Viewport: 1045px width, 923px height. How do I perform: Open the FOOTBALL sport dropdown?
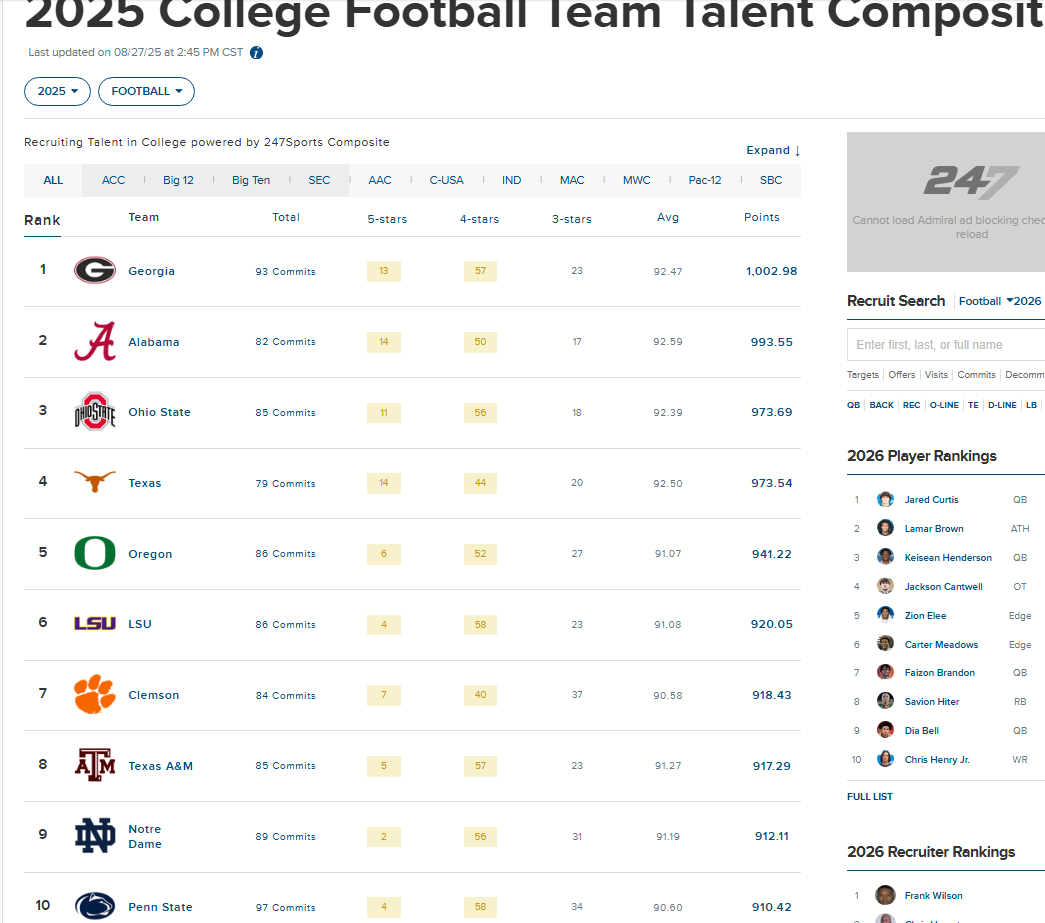pos(146,91)
